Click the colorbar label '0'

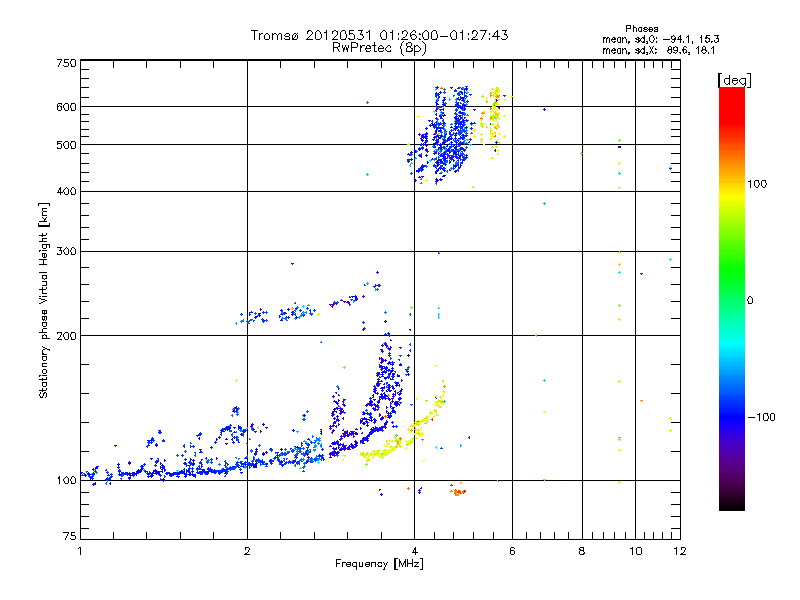pos(750,300)
